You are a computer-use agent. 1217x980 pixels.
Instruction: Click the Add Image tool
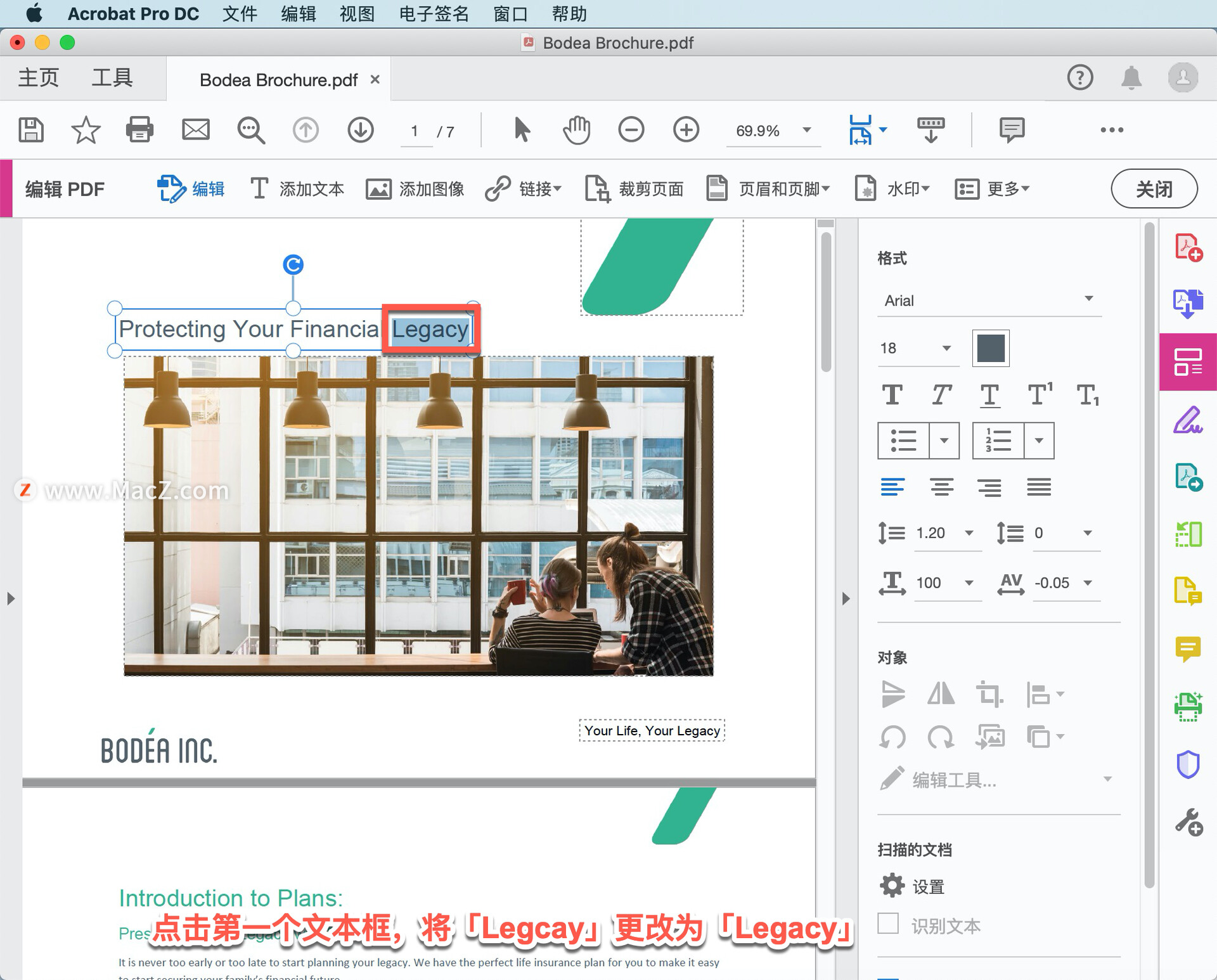click(415, 189)
